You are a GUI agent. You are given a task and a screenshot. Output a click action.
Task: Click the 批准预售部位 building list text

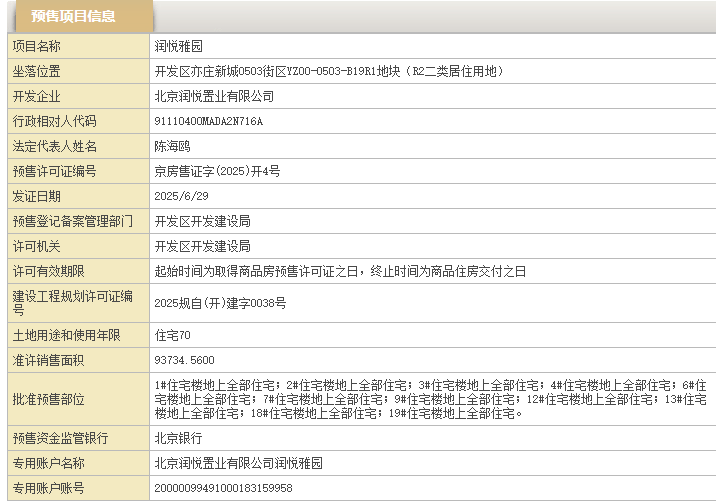pos(430,399)
